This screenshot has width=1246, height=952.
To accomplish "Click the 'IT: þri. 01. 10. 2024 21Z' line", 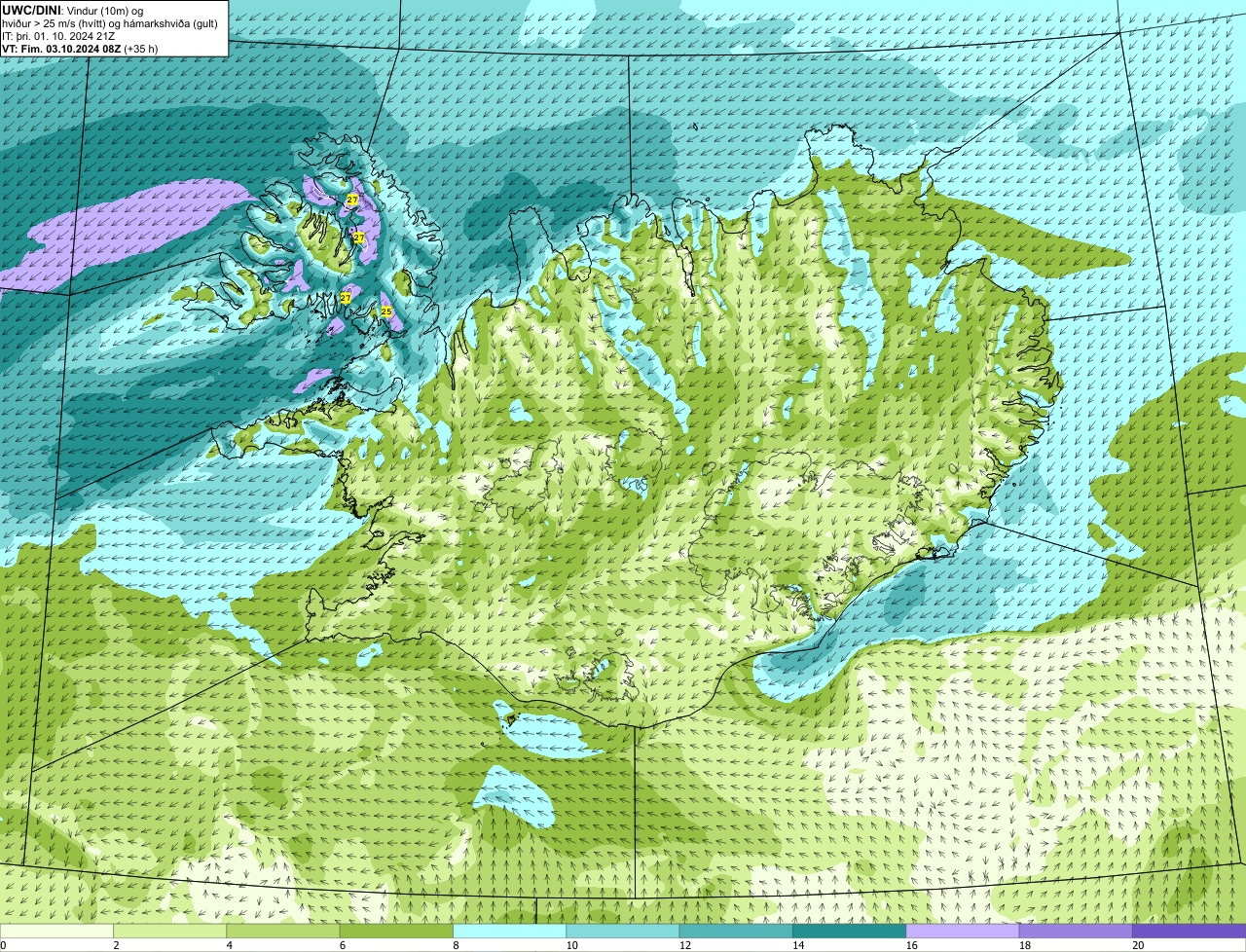I will [x=59, y=35].
